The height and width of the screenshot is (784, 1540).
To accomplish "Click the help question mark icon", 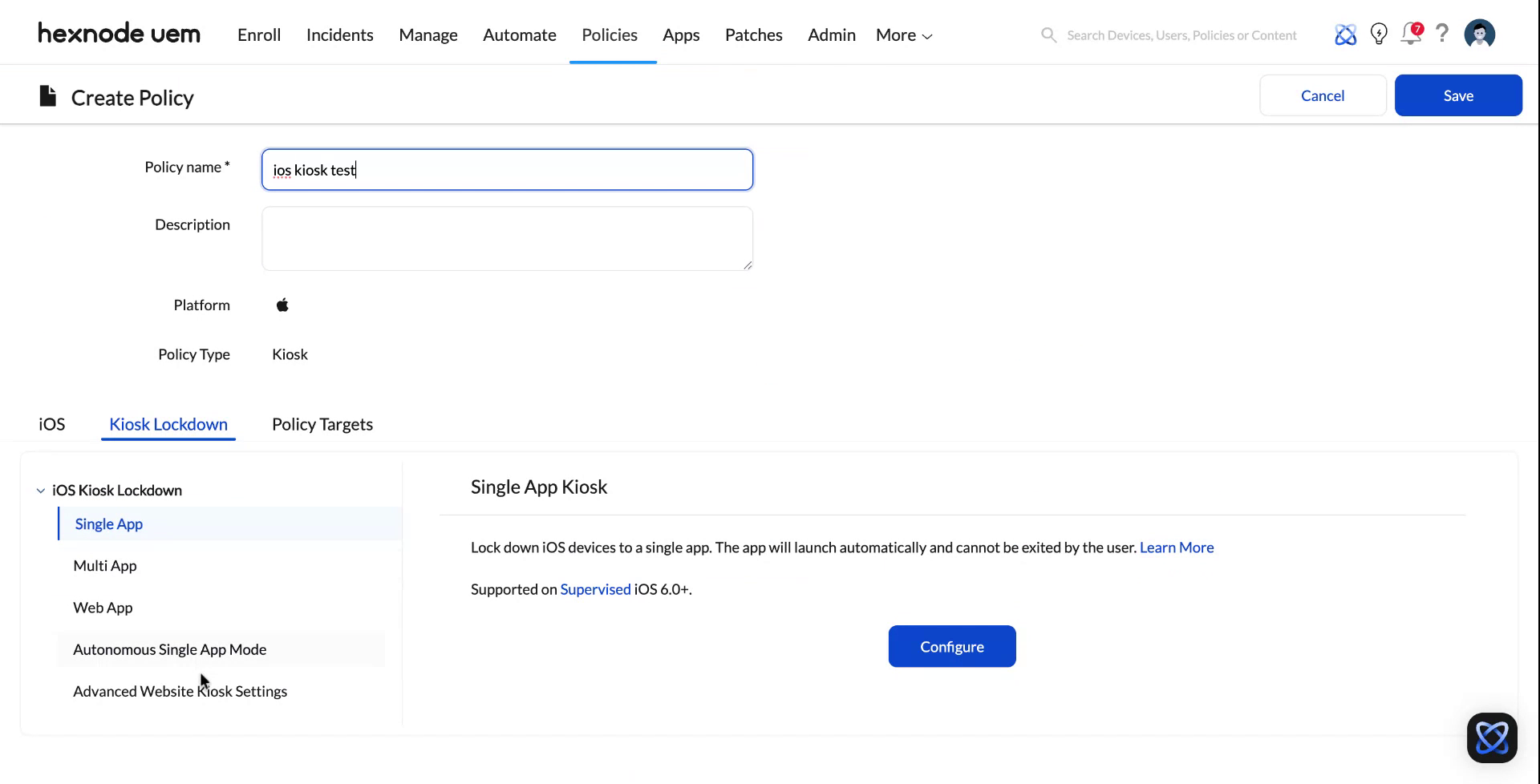I will (x=1442, y=34).
